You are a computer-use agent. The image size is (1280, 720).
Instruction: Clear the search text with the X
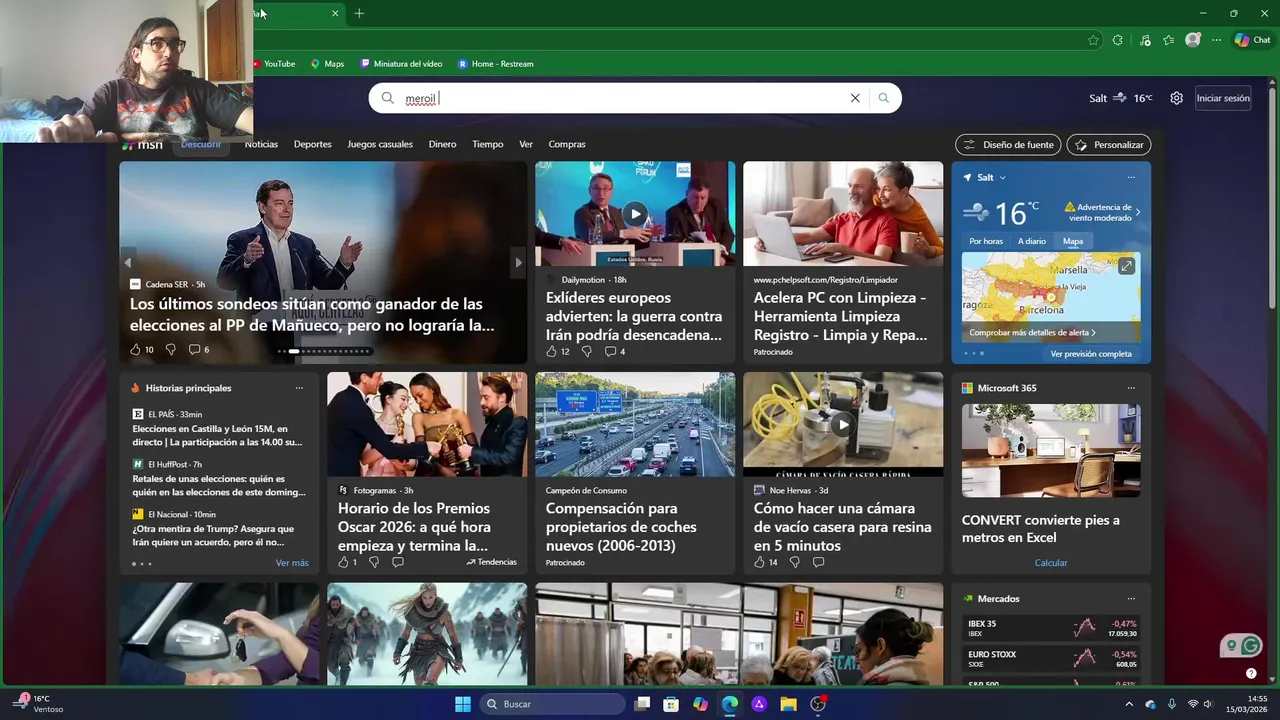tap(855, 98)
